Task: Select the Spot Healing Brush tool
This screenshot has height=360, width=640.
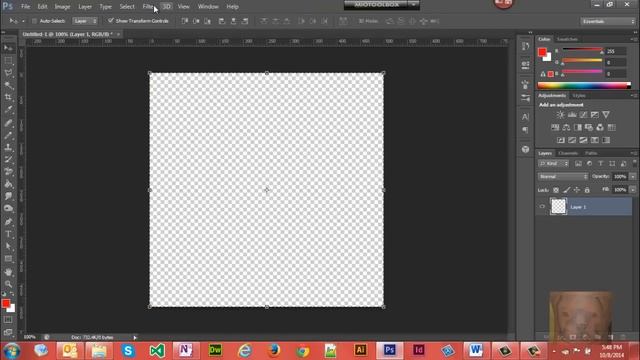Action: pos(8,122)
